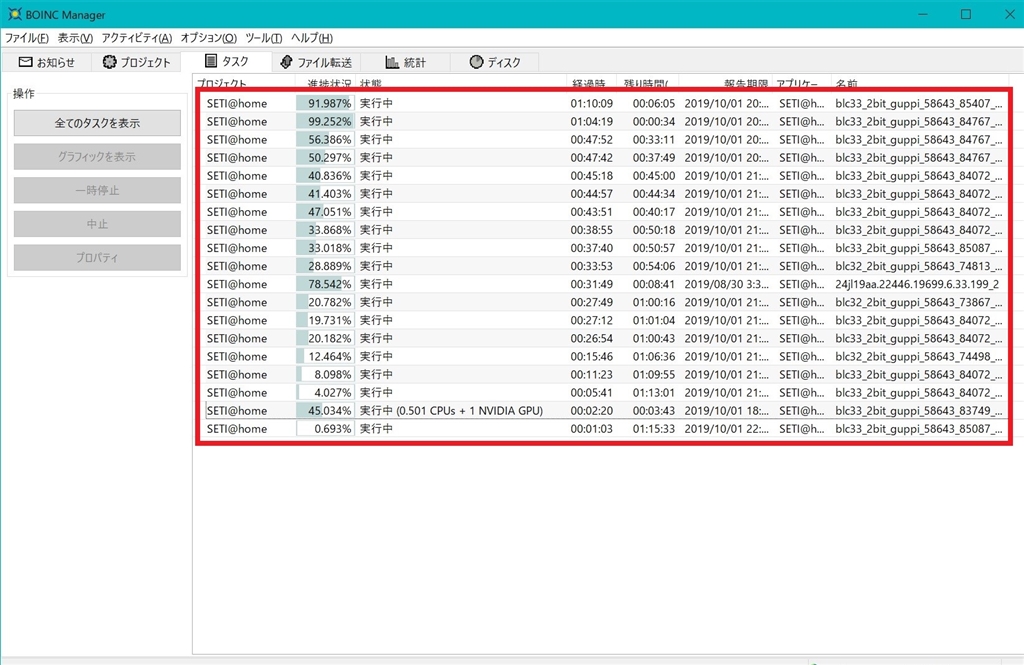Viewport: 1024px width, 665px height.
Task: Click the 中止 button
Action: [97, 224]
